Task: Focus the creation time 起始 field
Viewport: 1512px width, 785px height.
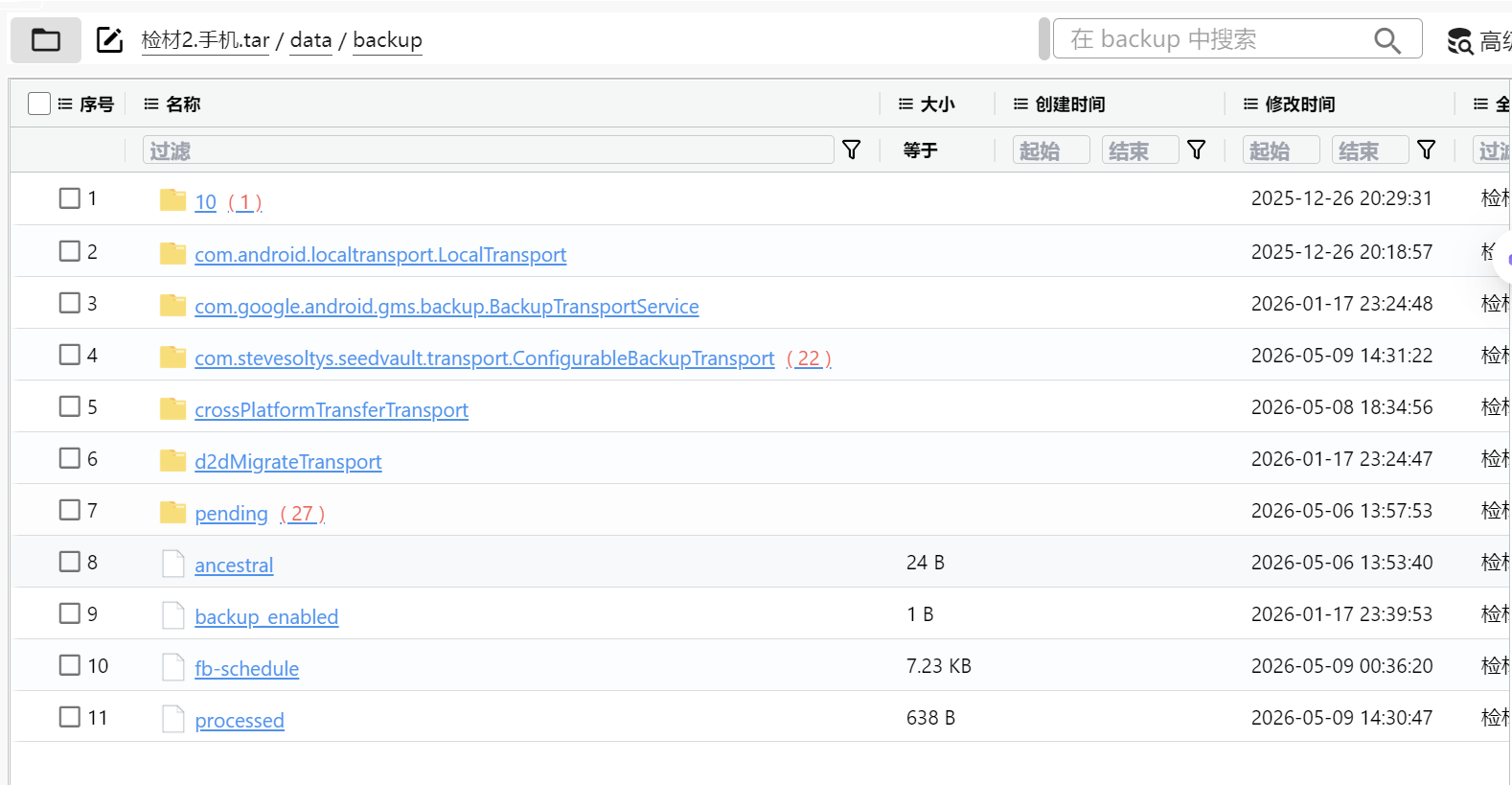Action: coord(1051,150)
